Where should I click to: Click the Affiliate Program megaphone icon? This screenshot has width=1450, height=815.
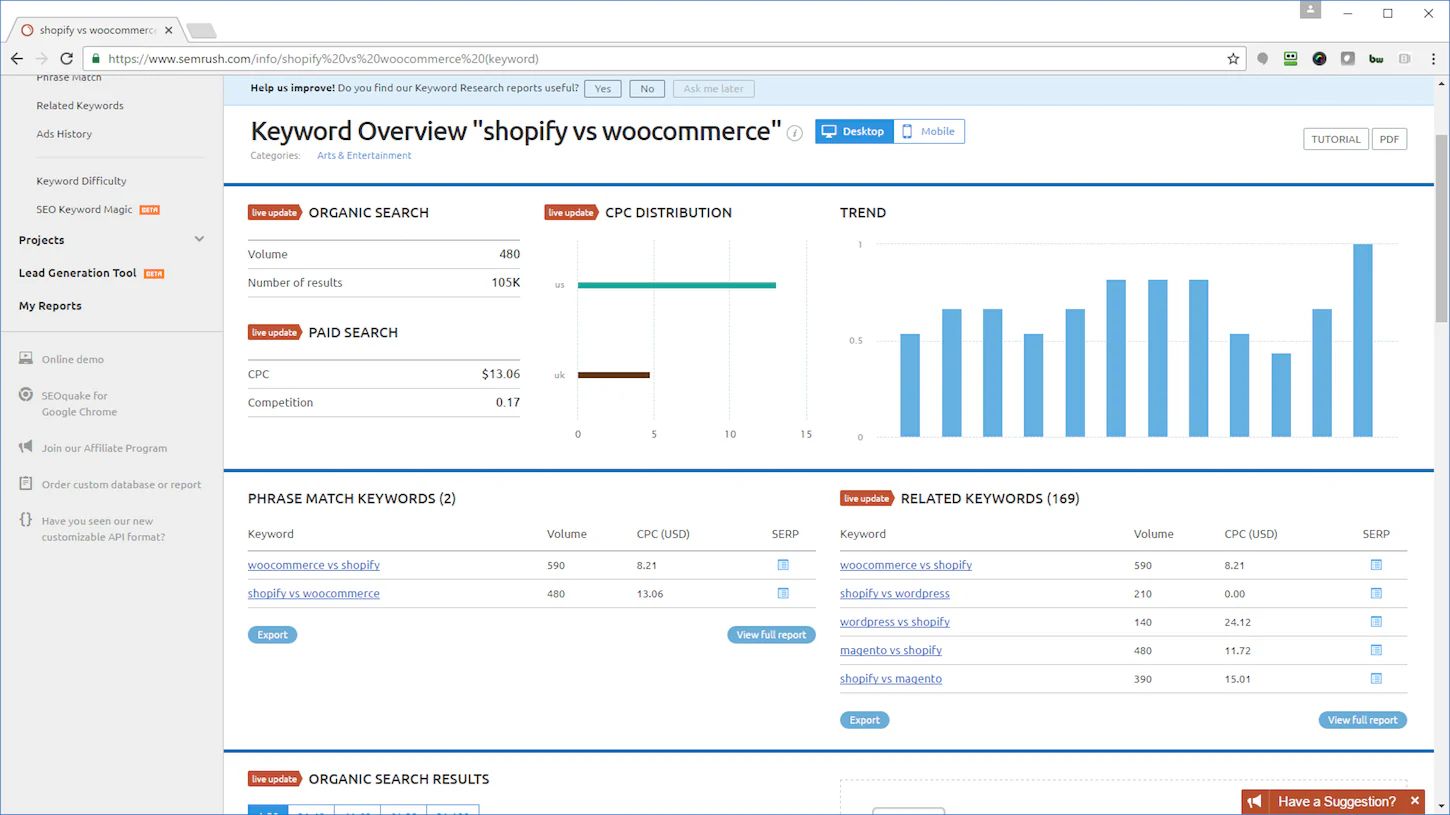[x=26, y=447]
